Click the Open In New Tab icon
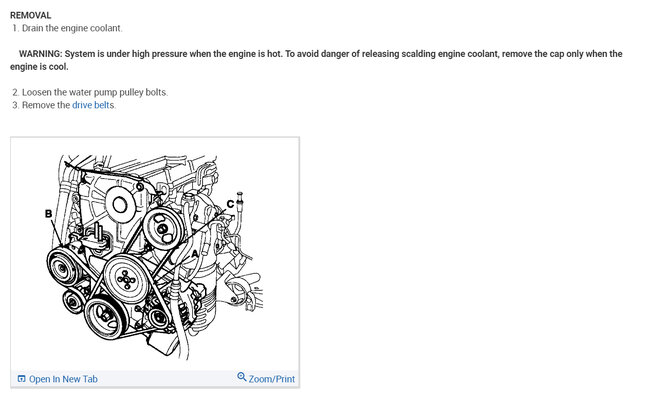Viewport: 650px width, 408px height. 22,379
